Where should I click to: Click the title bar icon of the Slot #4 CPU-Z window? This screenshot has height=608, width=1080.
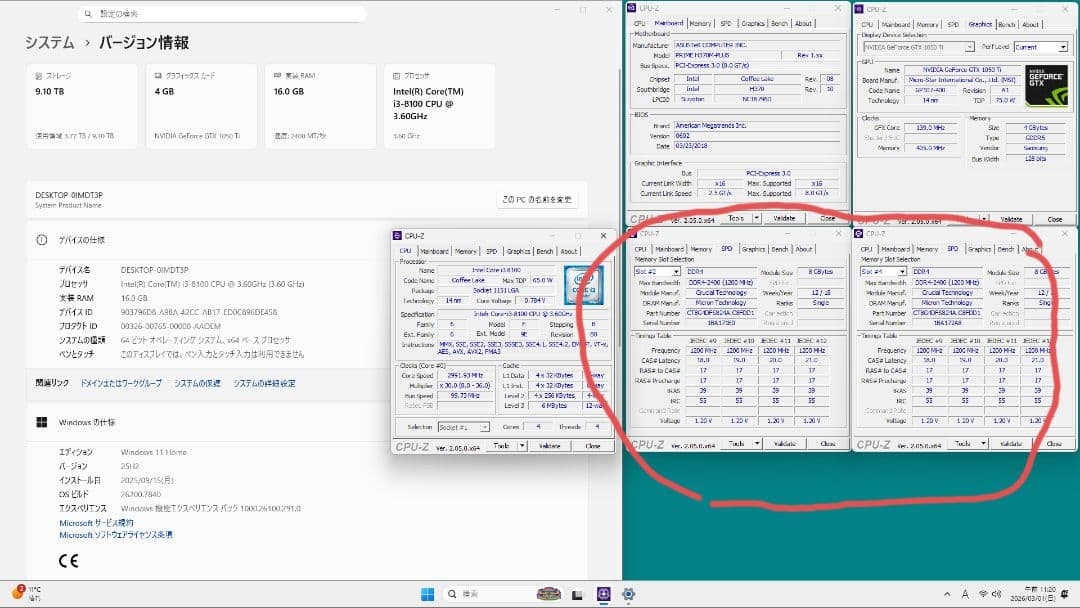coord(859,234)
